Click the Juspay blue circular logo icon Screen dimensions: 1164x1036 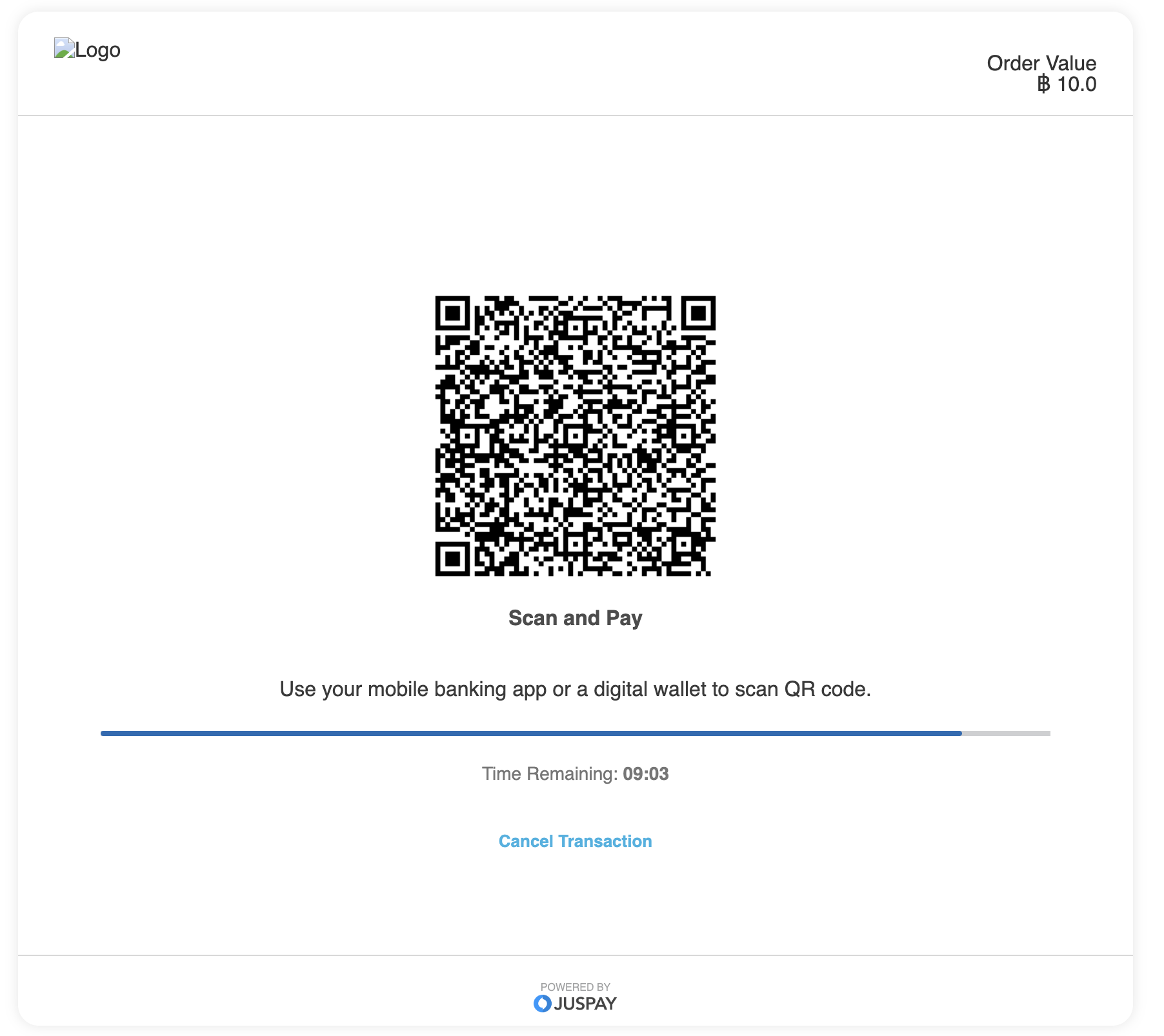(542, 1003)
